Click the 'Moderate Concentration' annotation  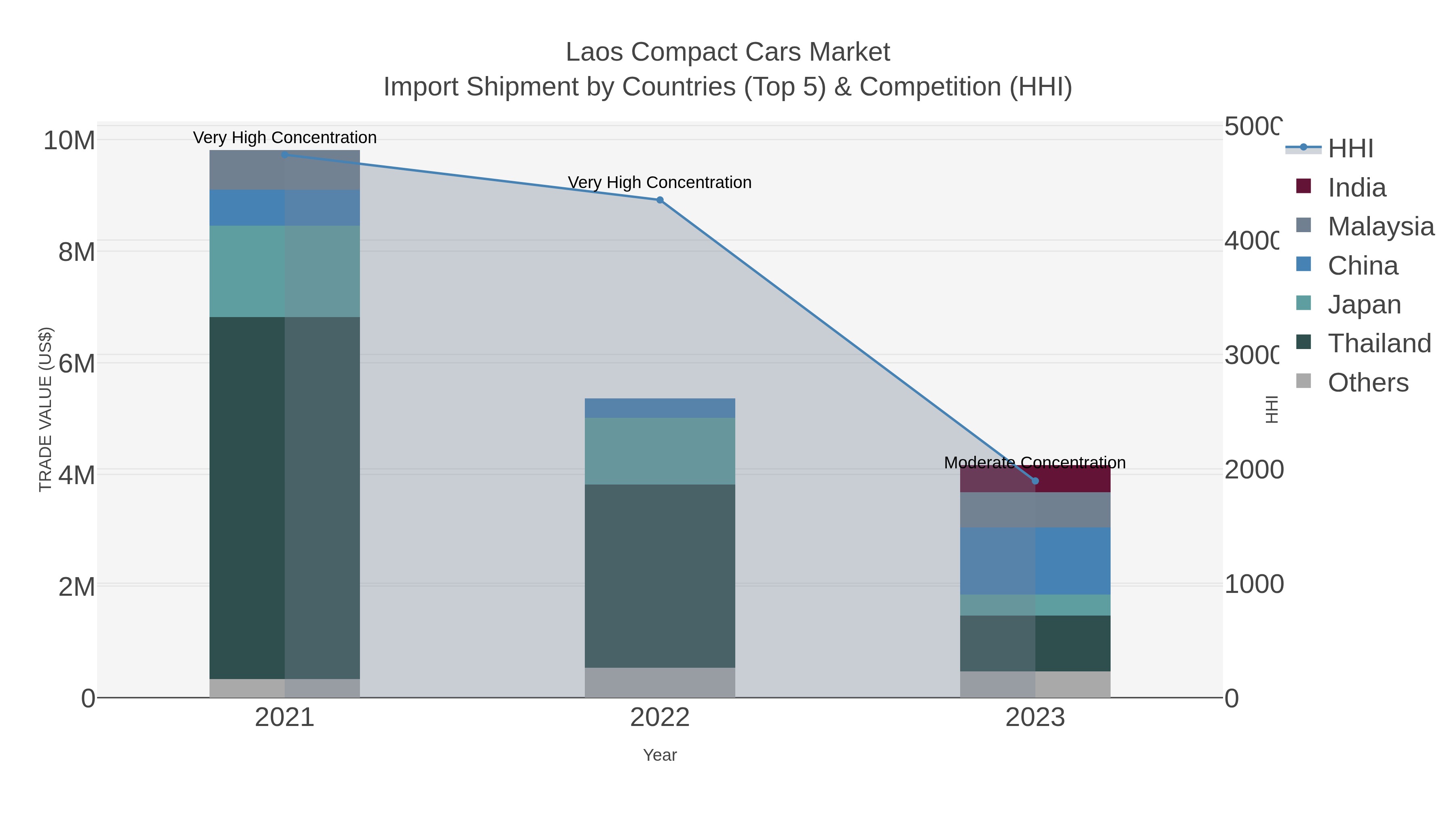(x=1035, y=463)
